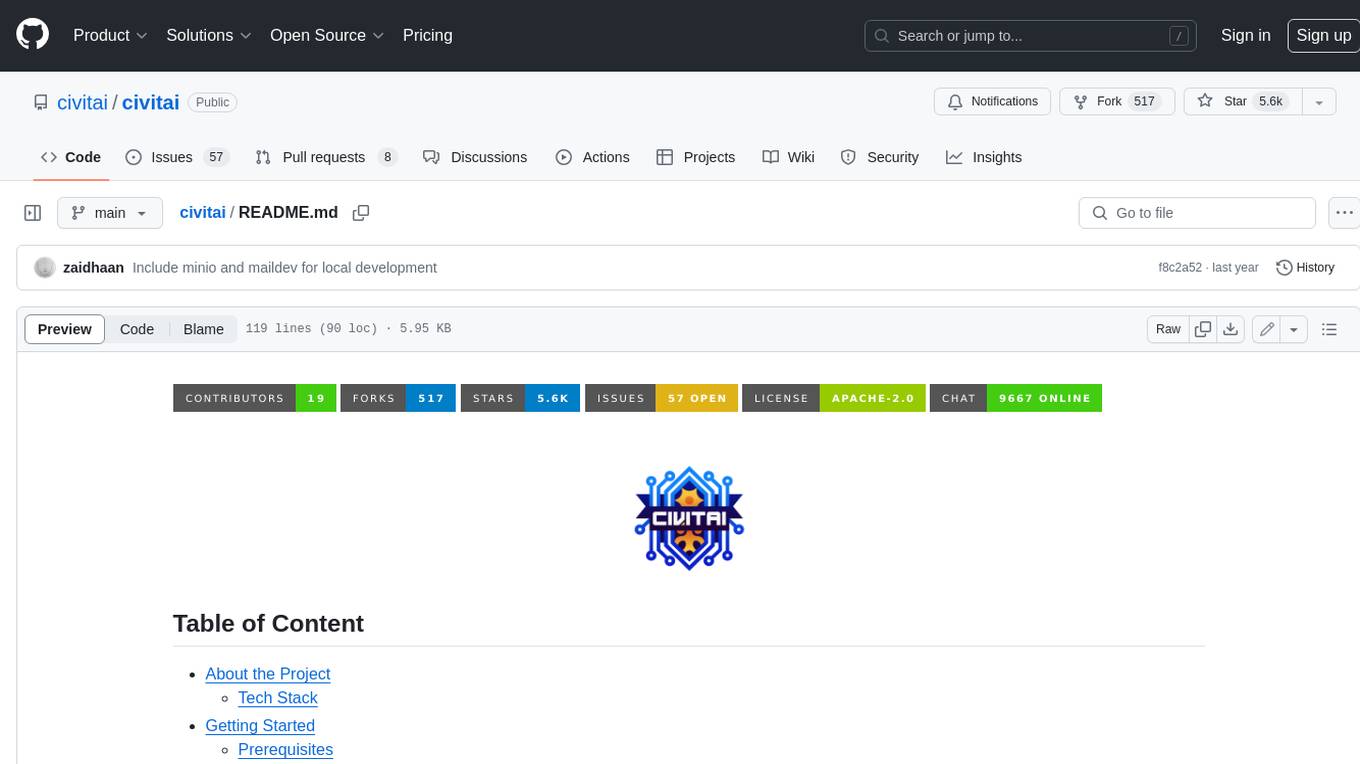This screenshot has height=764, width=1360.
Task: Open the civitai owner link
Action: (82, 102)
